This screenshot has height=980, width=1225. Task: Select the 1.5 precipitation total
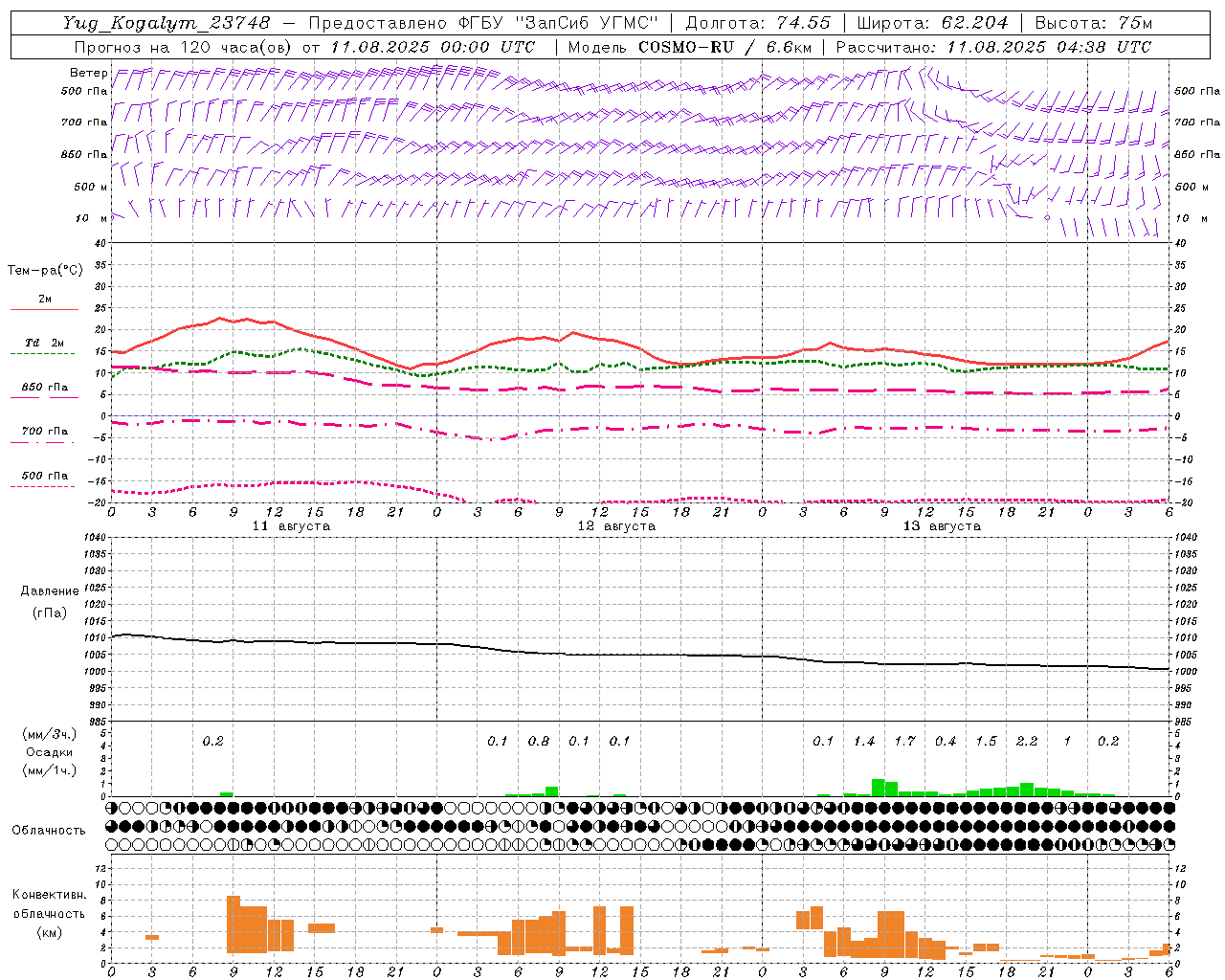(986, 741)
